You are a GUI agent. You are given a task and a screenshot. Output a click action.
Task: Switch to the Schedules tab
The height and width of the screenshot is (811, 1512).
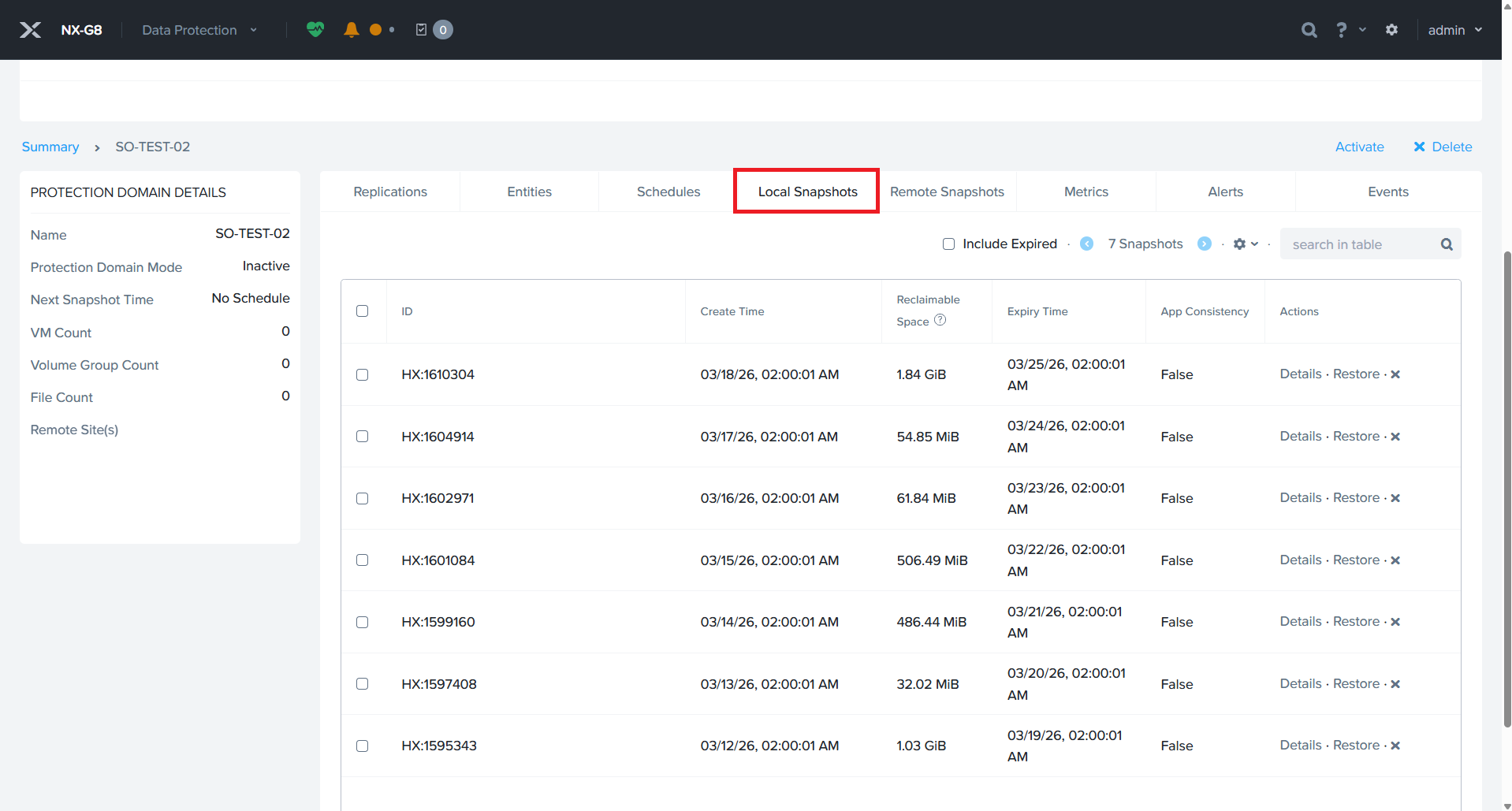click(668, 192)
